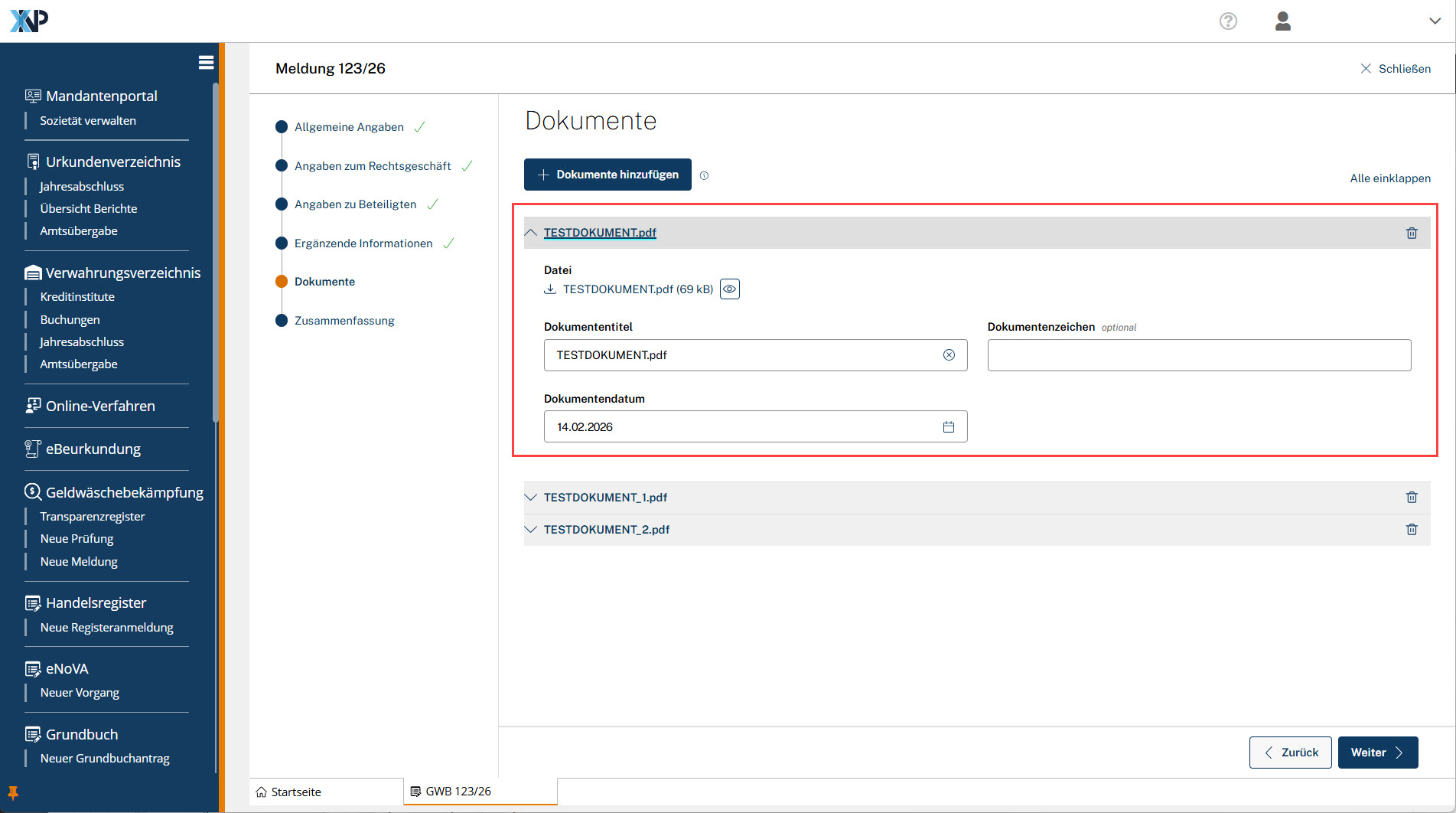Go to Zusammenfassung step
The width and height of the screenshot is (1456, 813).
click(344, 321)
